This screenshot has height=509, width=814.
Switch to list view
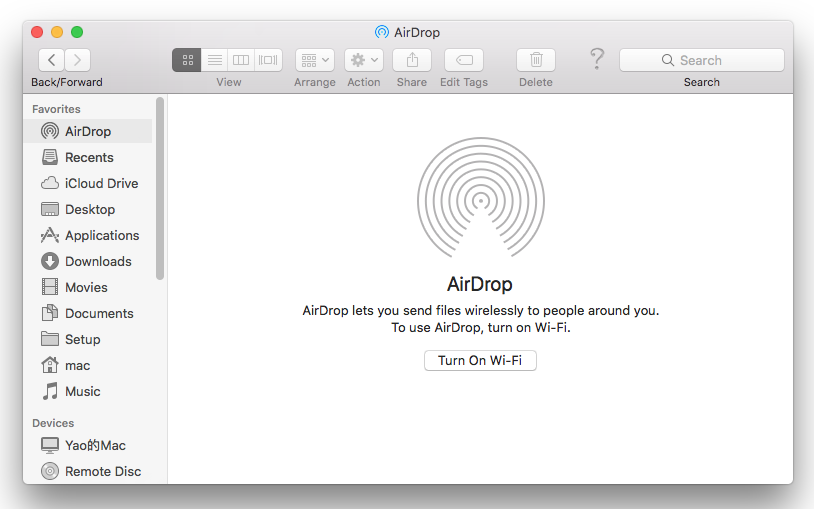(x=214, y=60)
